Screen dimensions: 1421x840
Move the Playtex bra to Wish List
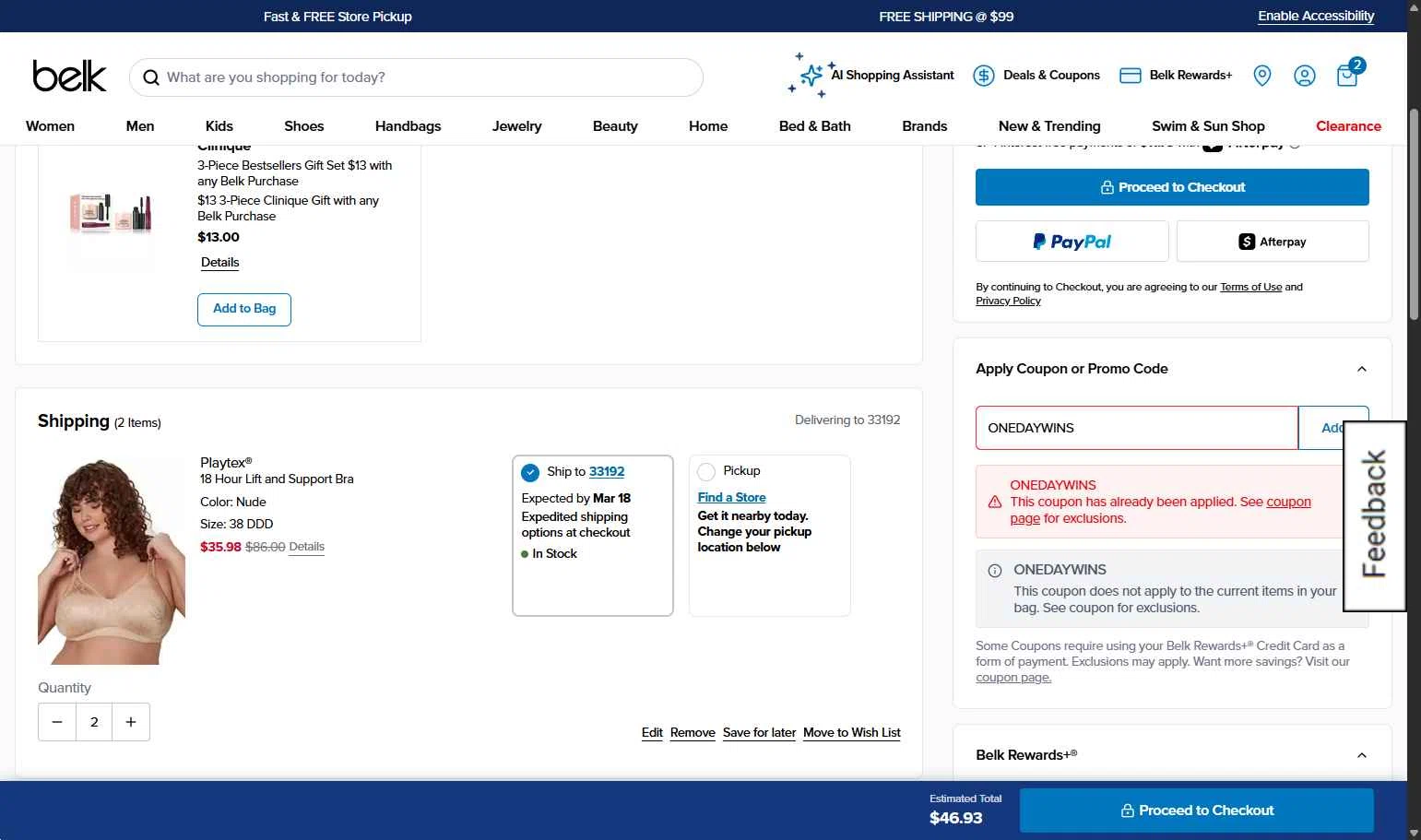pyautogui.click(x=852, y=733)
